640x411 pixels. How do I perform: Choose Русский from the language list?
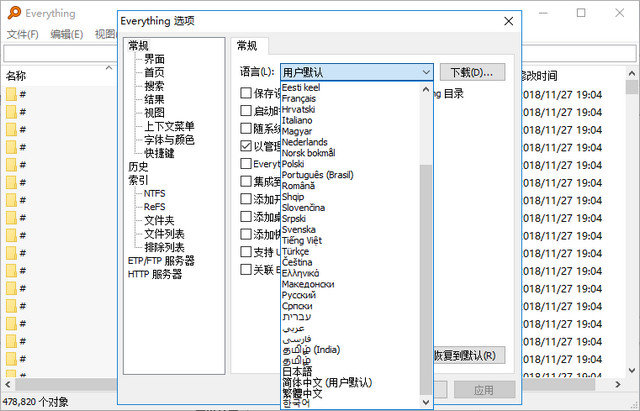pos(299,295)
